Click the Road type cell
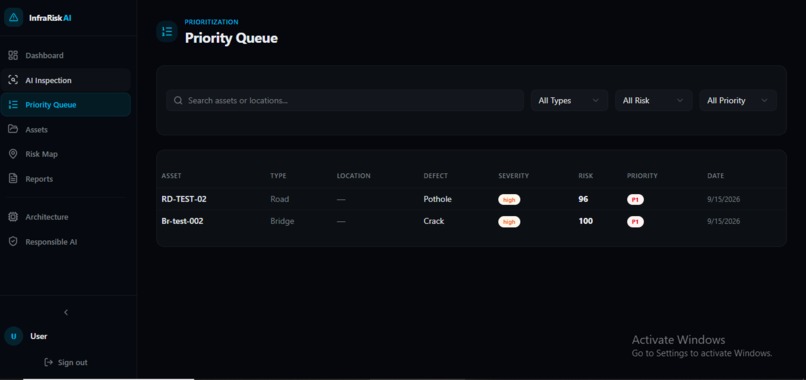Viewport: 806px width, 380px height. [280, 199]
